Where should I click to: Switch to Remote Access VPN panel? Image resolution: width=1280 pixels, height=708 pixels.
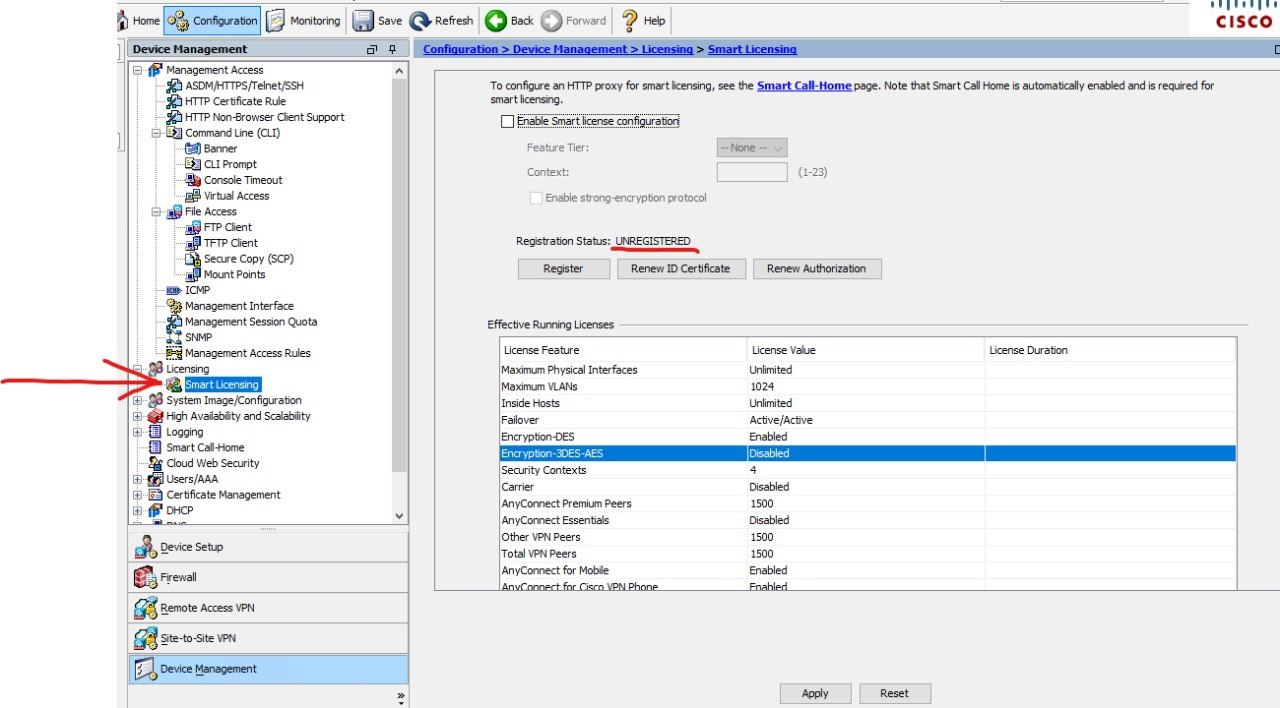(x=268, y=608)
